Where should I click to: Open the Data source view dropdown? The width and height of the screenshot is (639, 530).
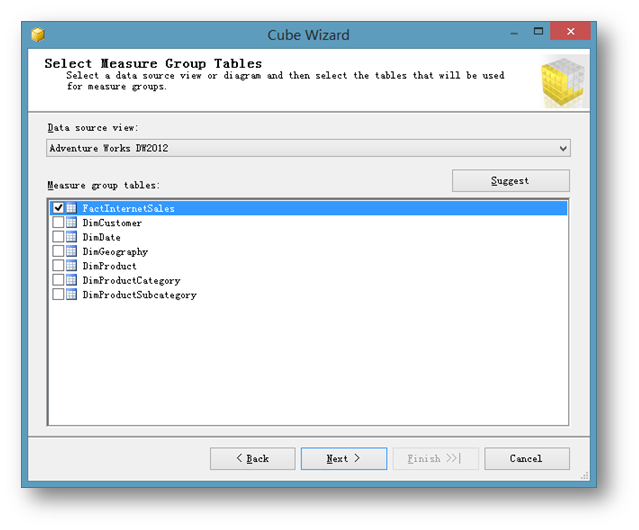pos(308,148)
